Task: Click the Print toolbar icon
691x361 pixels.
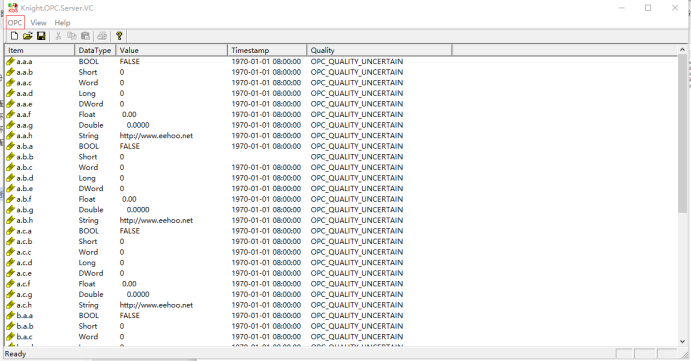Action: [x=102, y=36]
